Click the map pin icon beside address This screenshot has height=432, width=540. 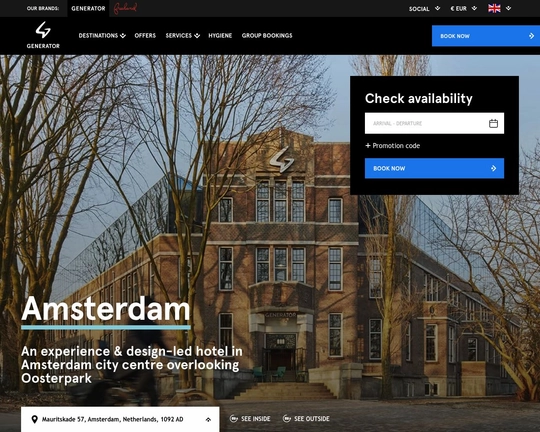coord(34,419)
